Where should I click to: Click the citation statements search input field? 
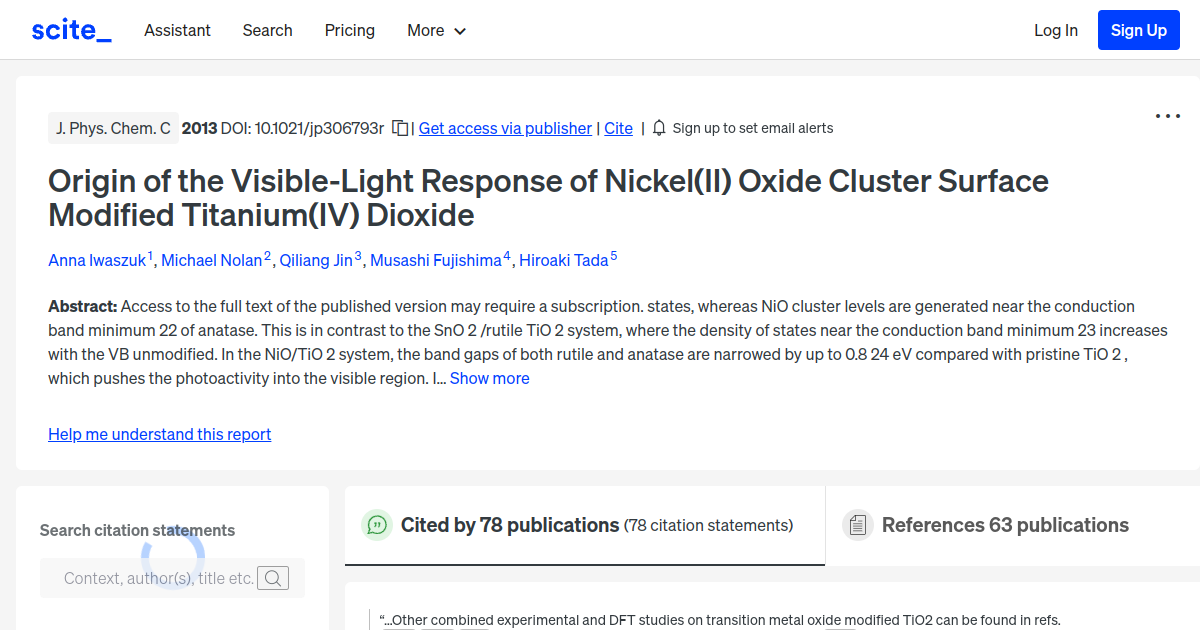click(x=150, y=578)
